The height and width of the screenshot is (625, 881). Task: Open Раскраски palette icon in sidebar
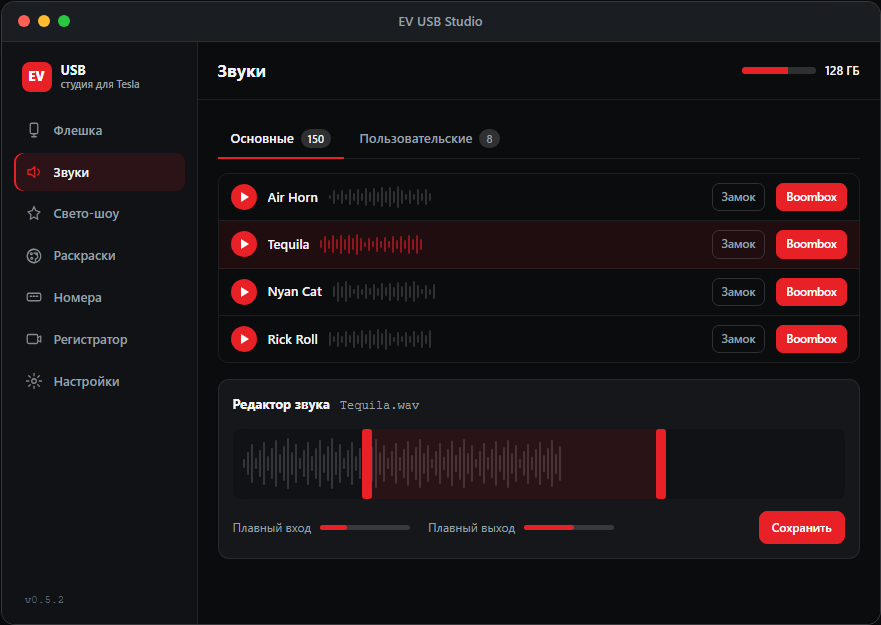point(34,256)
